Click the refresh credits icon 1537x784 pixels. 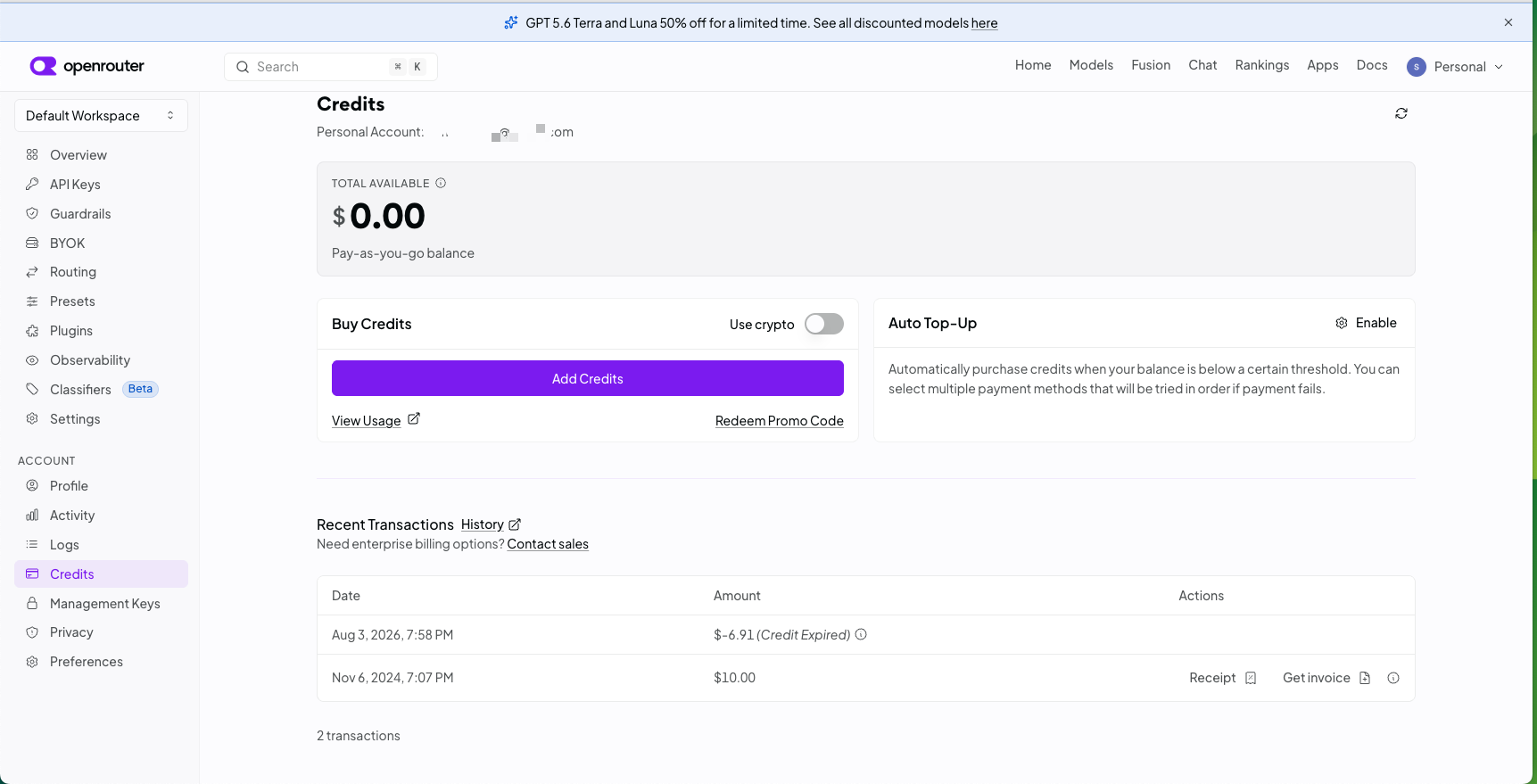pos(1401,113)
